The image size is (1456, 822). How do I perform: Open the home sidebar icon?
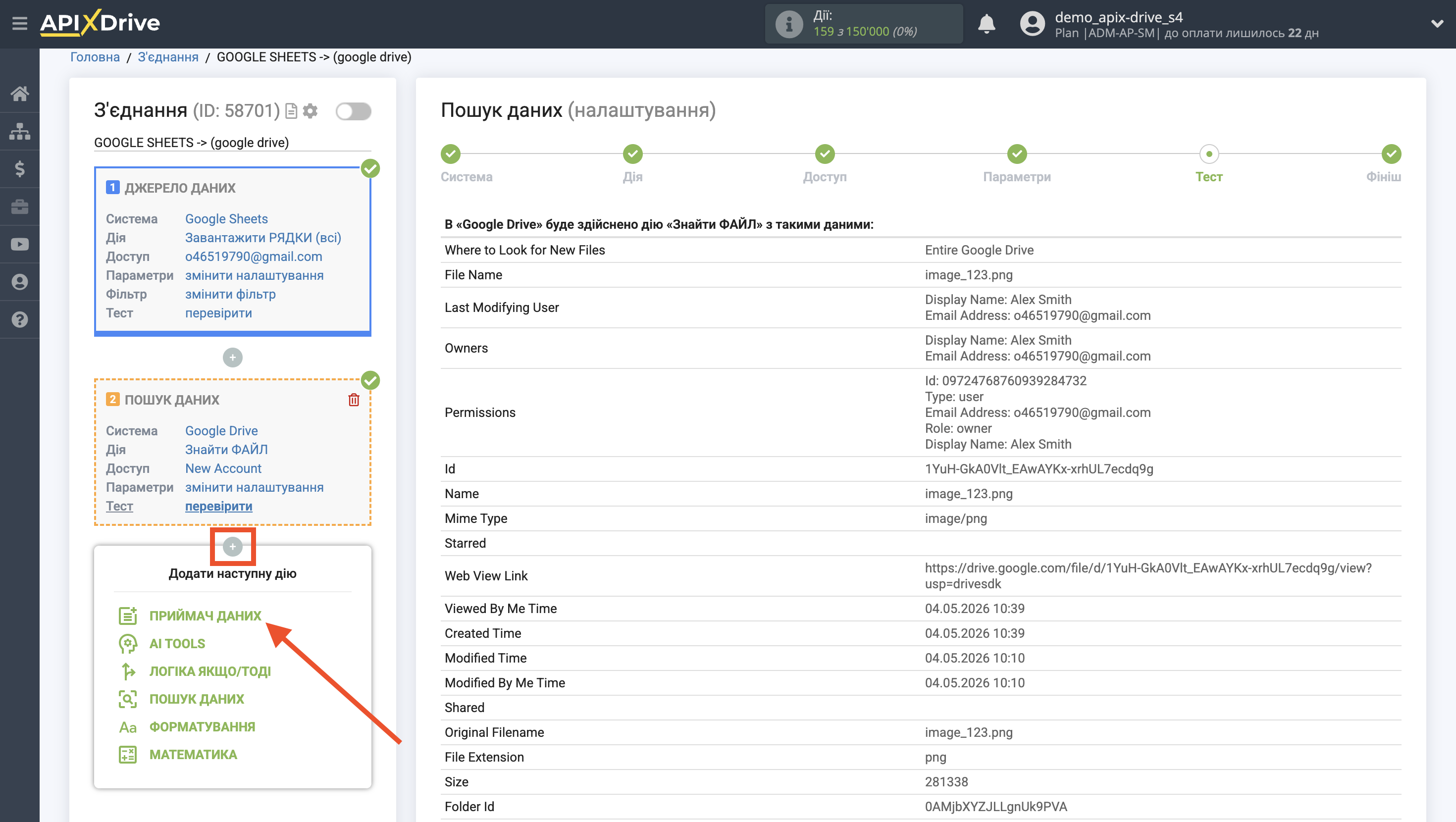[20, 93]
